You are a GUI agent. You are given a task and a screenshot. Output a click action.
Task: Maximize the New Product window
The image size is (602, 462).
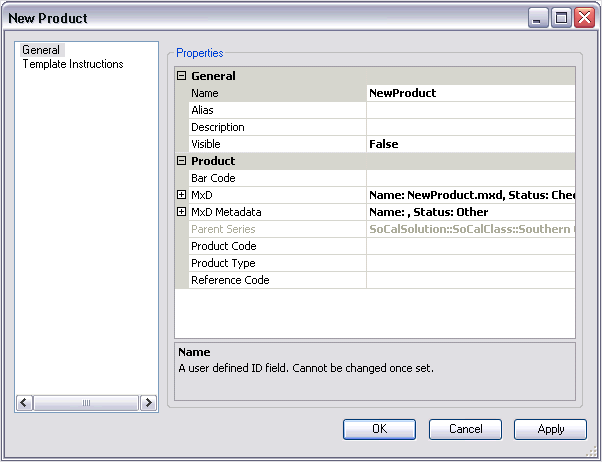pos(561,18)
